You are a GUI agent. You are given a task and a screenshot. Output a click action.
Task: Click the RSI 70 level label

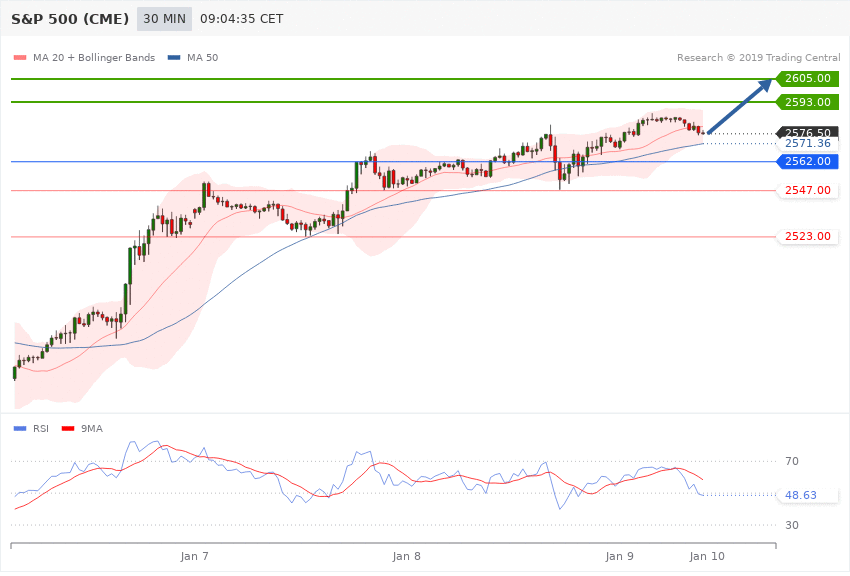click(792, 462)
